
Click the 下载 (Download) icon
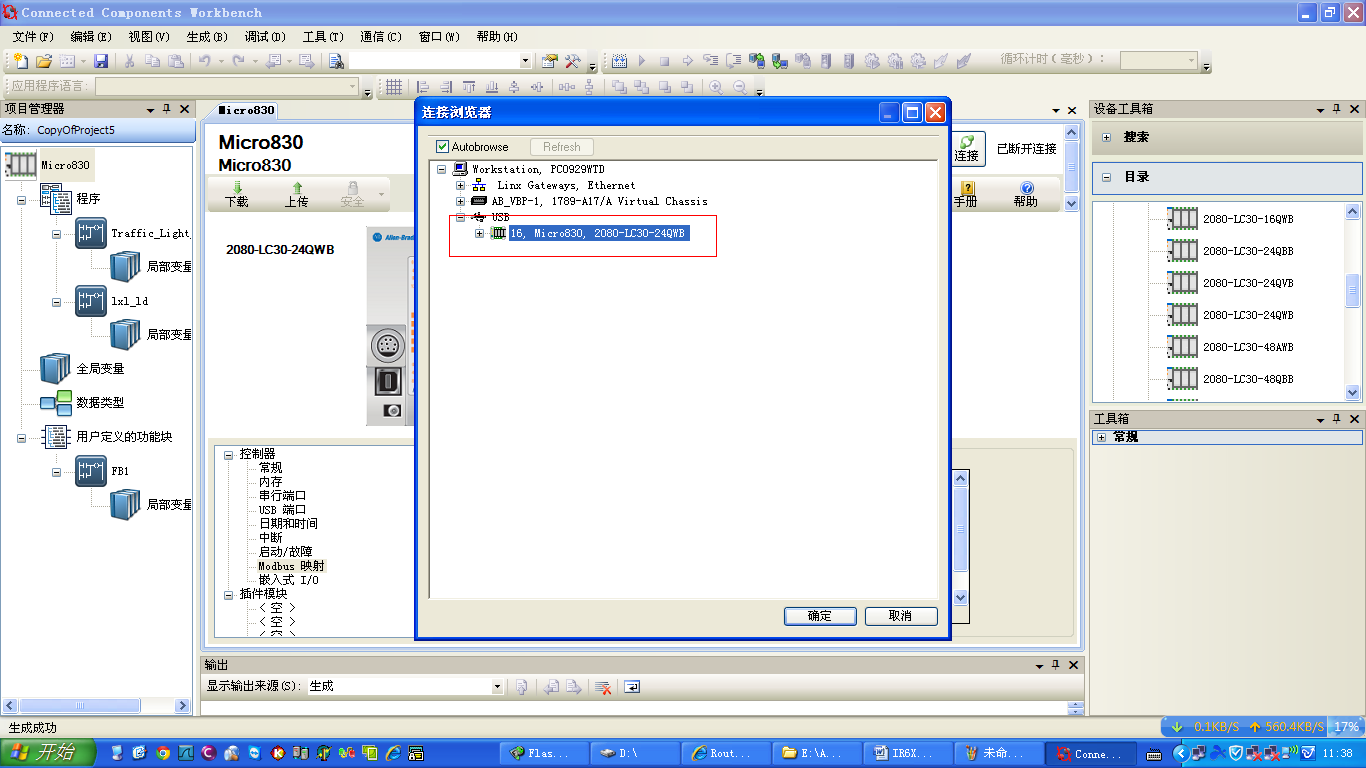point(237,188)
